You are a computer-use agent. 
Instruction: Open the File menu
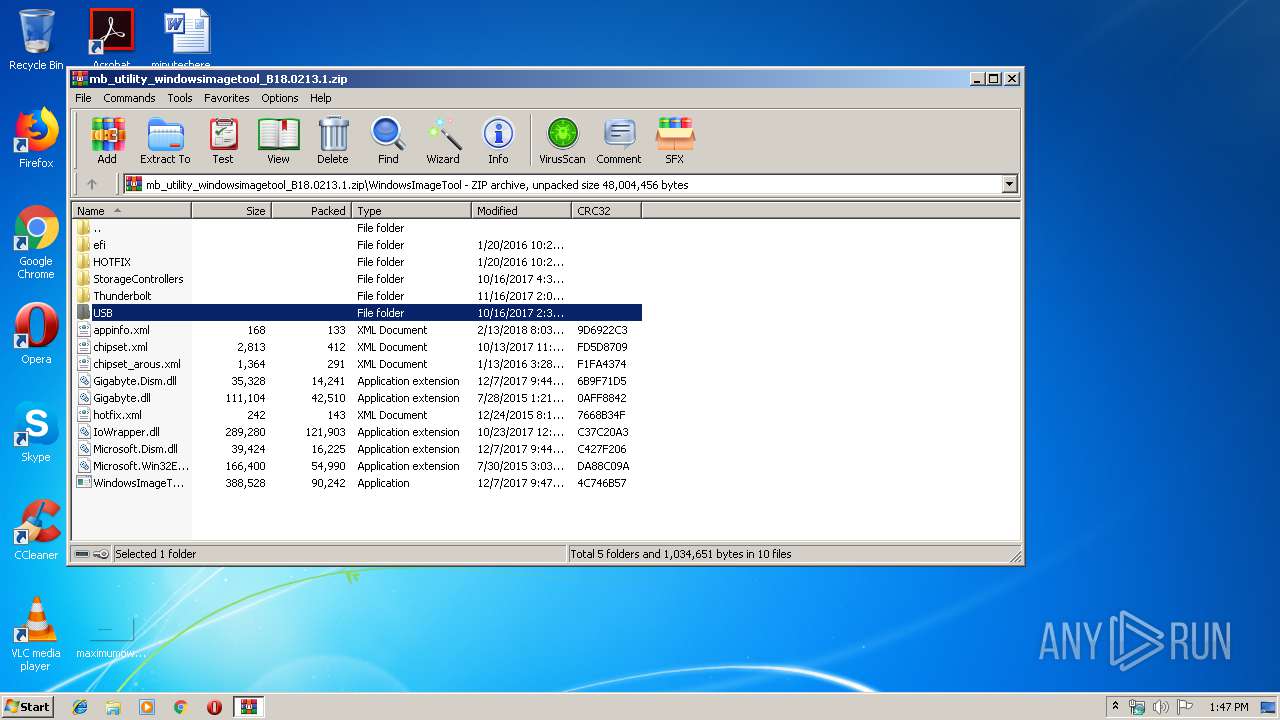[x=83, y=98]
